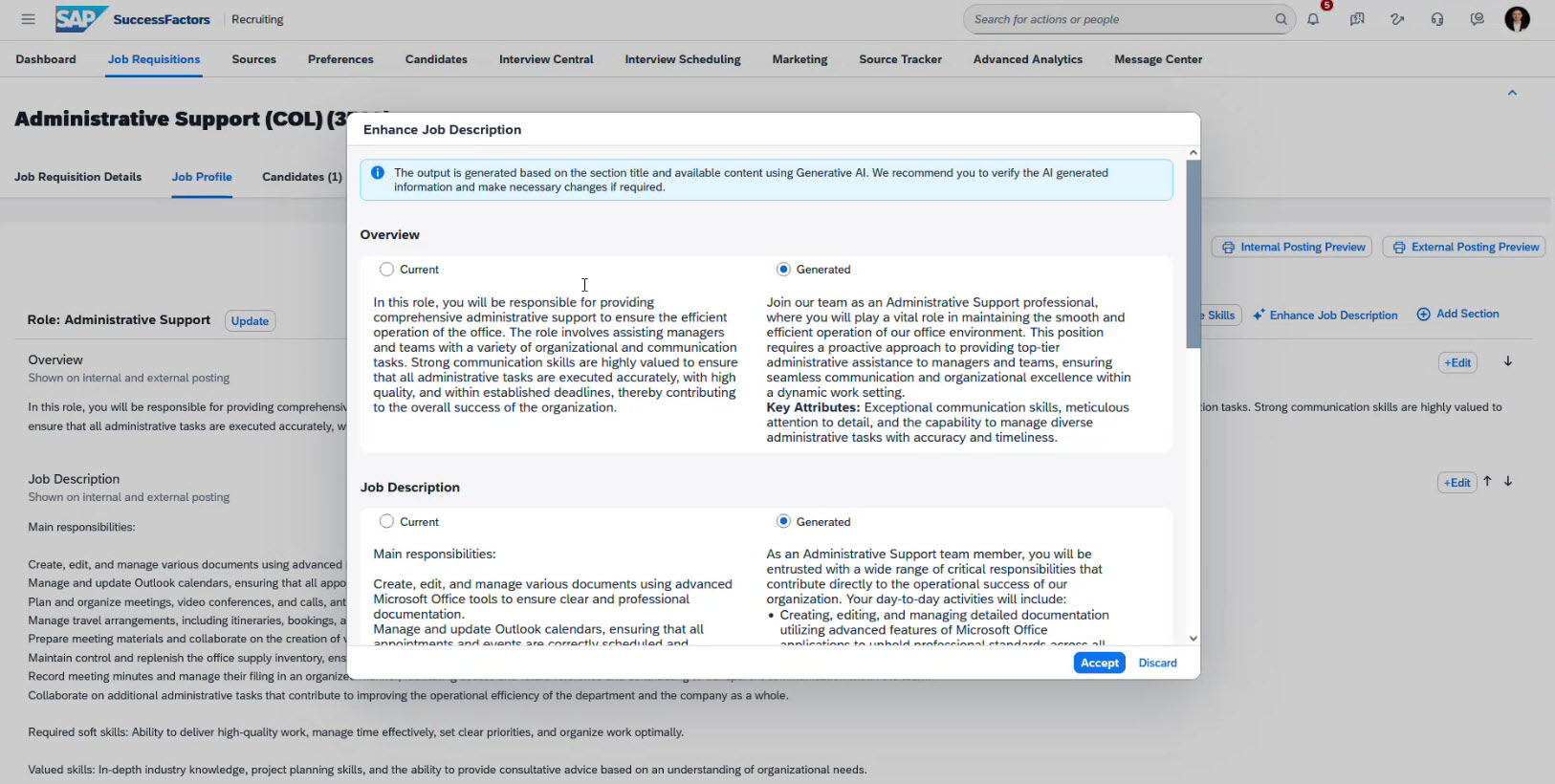Open the hamburger navigation menu
This screenshot has height=784, width=1555.
click(28, 19)
